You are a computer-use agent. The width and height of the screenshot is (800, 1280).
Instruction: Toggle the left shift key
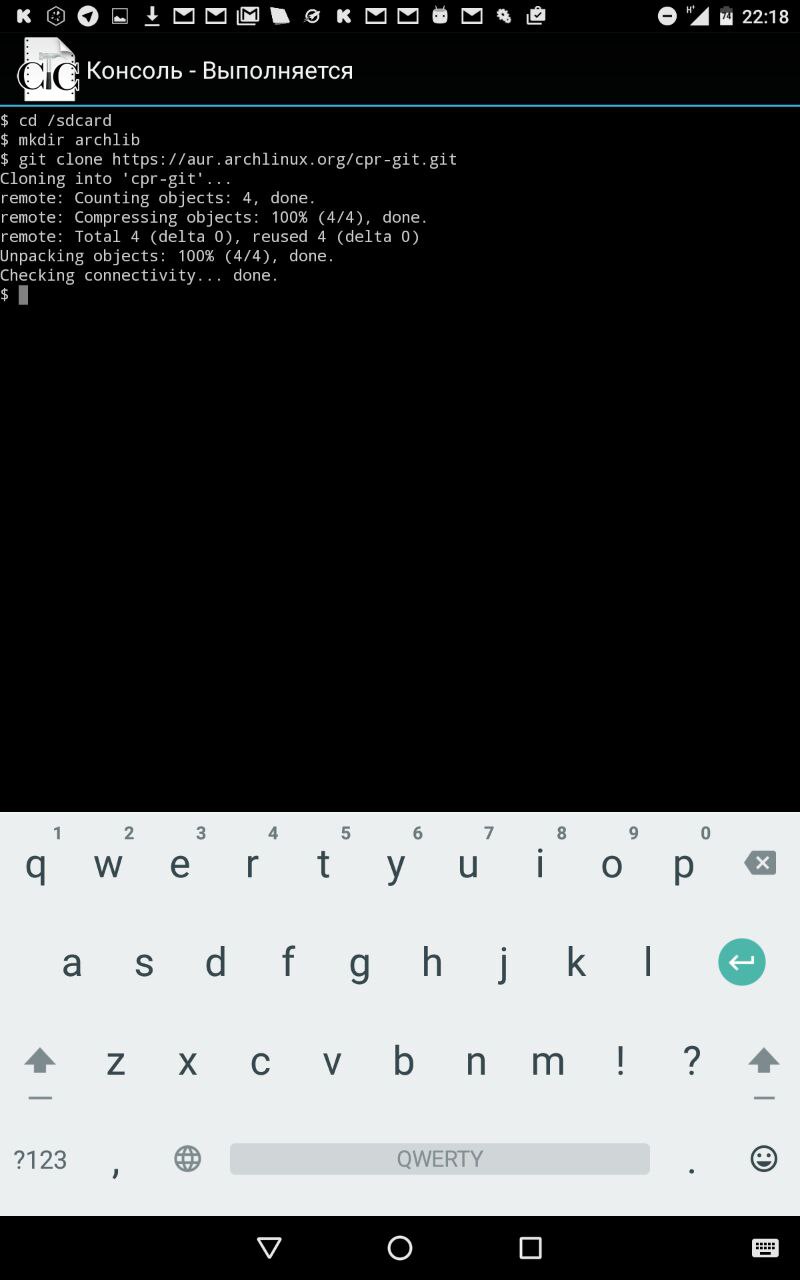click(x=40, y=1063)
